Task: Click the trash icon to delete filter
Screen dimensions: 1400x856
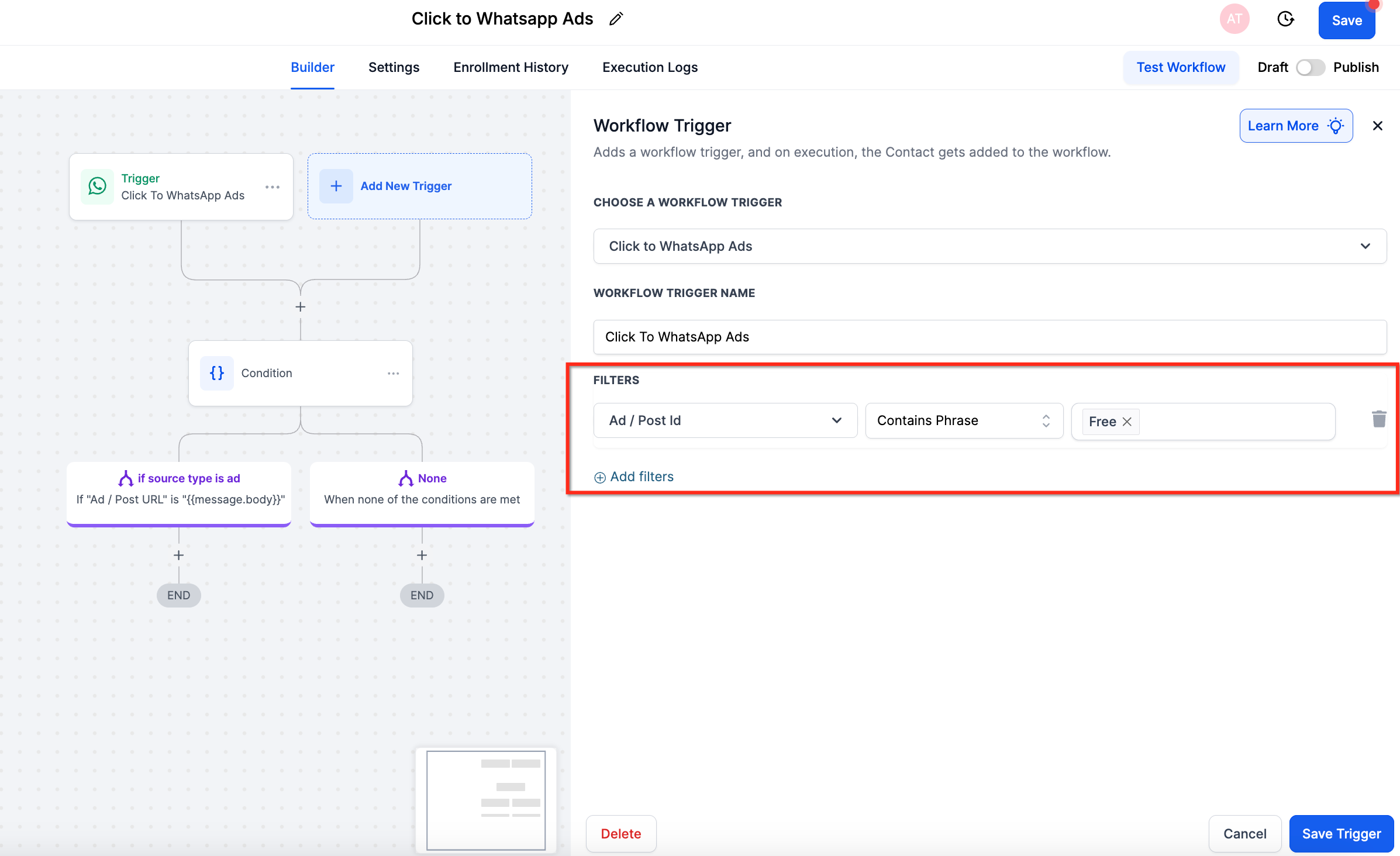Action: point(1378,419)
